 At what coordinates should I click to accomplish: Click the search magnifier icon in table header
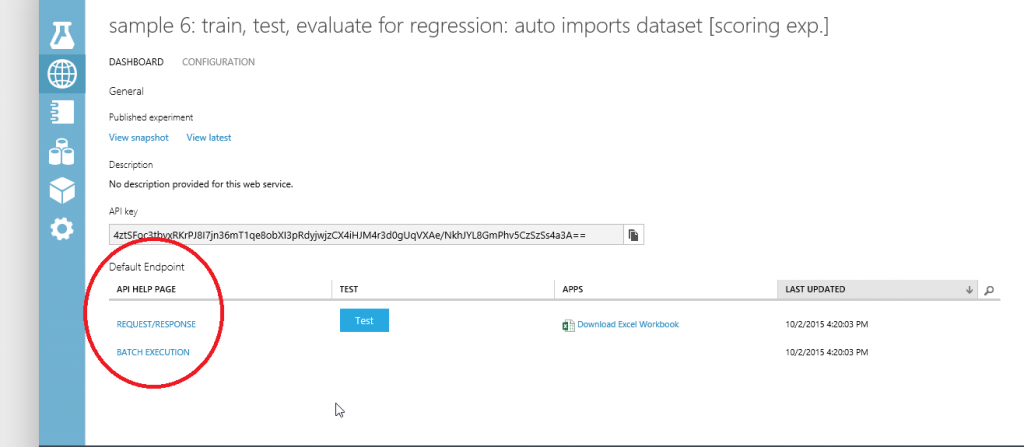pyautogui.click(x=989, y=290)
